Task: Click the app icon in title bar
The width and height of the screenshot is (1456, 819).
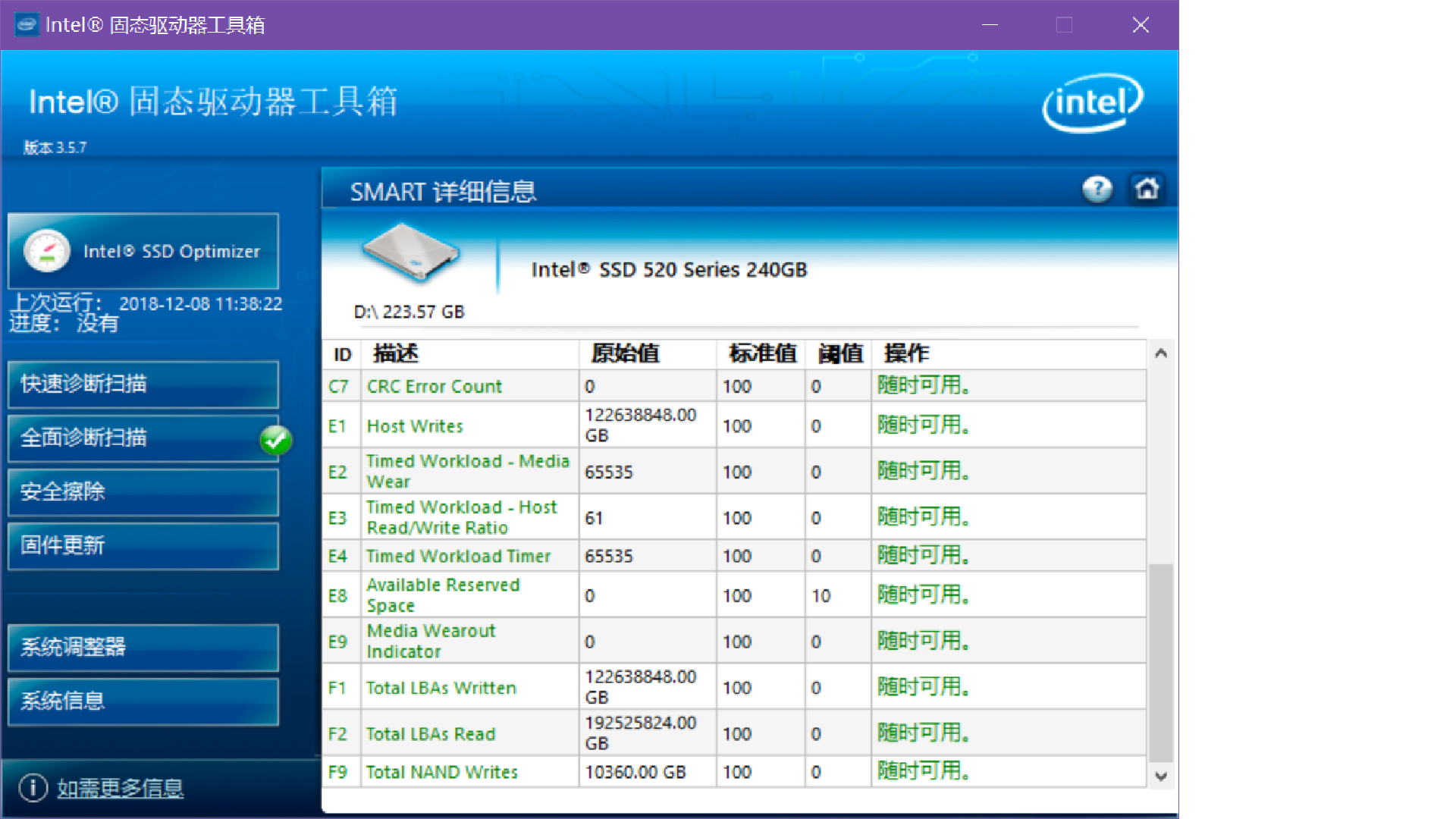Action: click(27, 25)
